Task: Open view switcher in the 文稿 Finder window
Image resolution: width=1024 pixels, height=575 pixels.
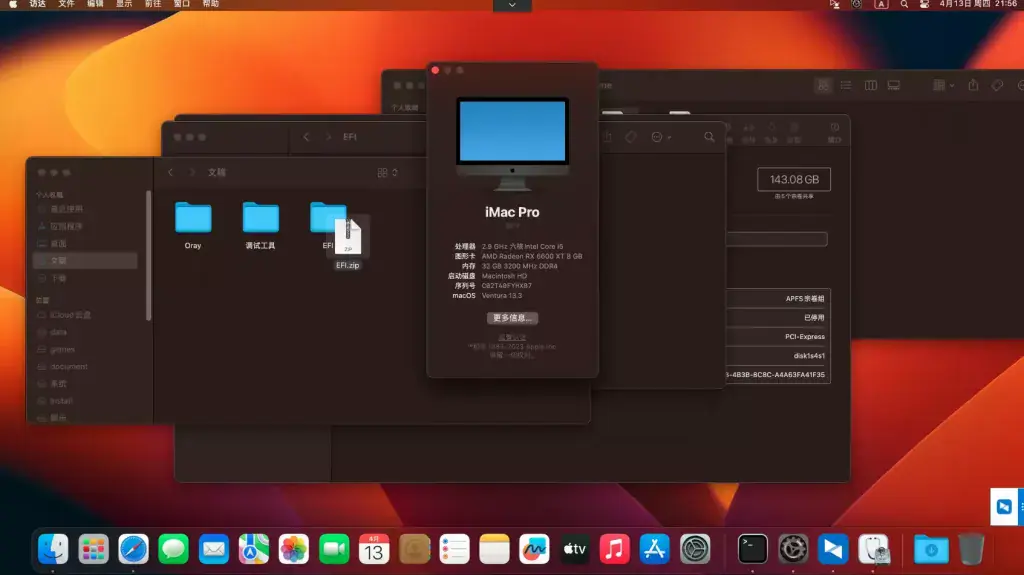Action: pos(387,172)
